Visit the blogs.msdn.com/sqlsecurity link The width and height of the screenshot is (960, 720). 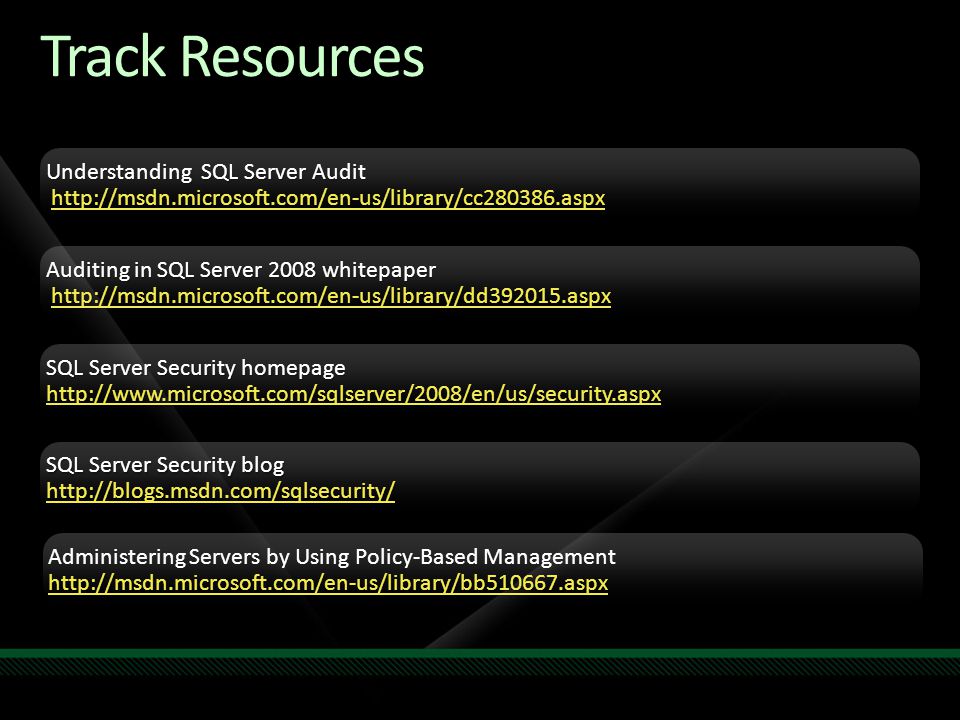tap(221, 490)
